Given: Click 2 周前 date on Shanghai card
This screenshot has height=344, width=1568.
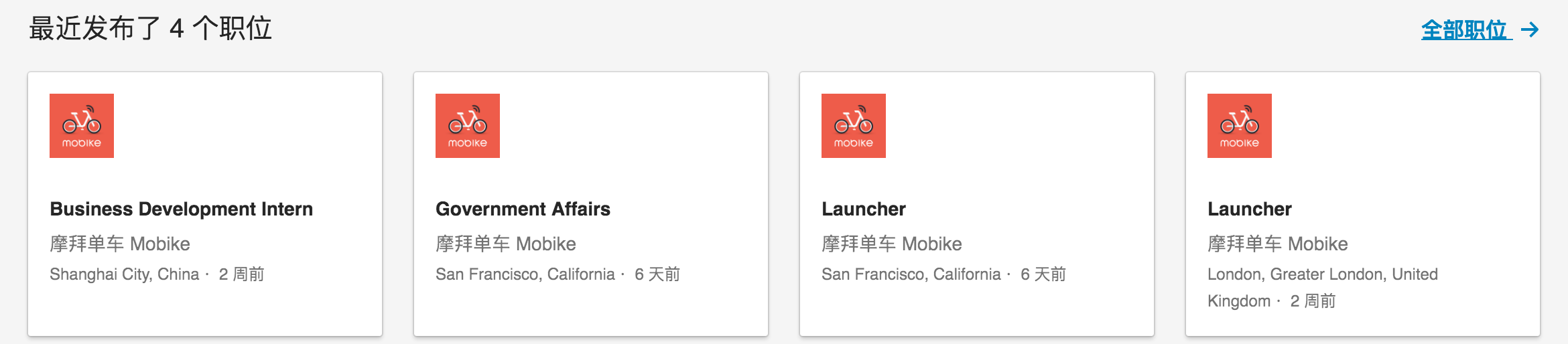Looking at the screenshot, I should (x=241, y=274).
